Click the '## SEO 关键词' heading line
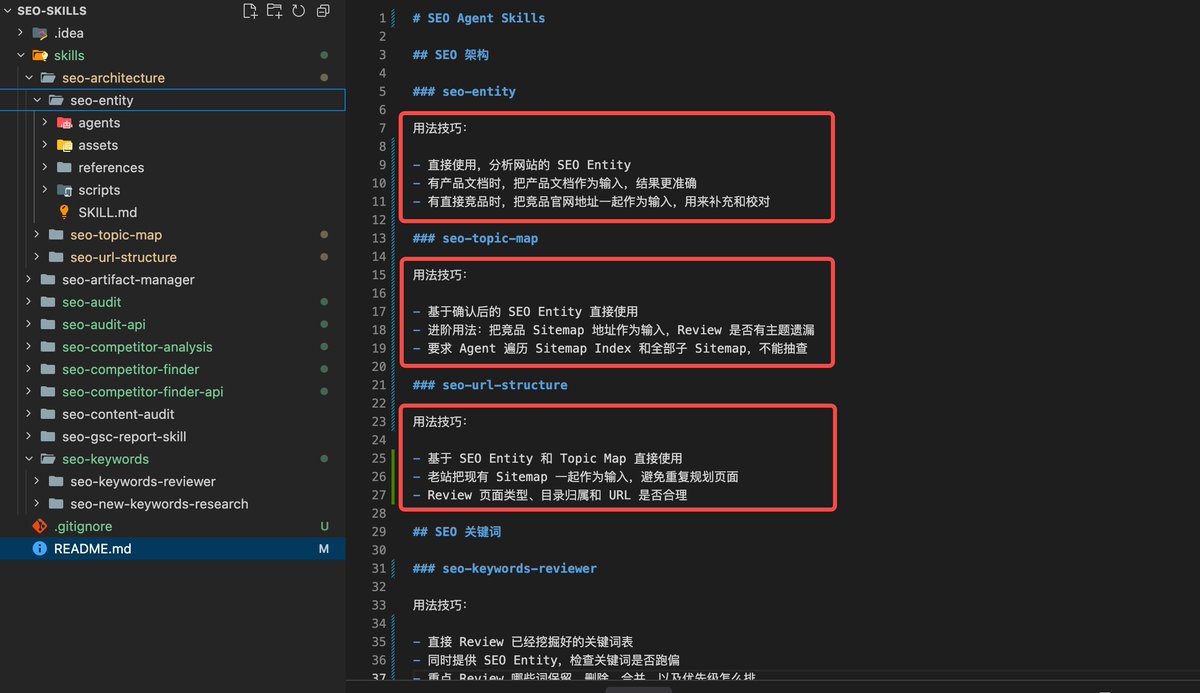The width and height of the screenshot is (1200, 693). tap(458, 532)
